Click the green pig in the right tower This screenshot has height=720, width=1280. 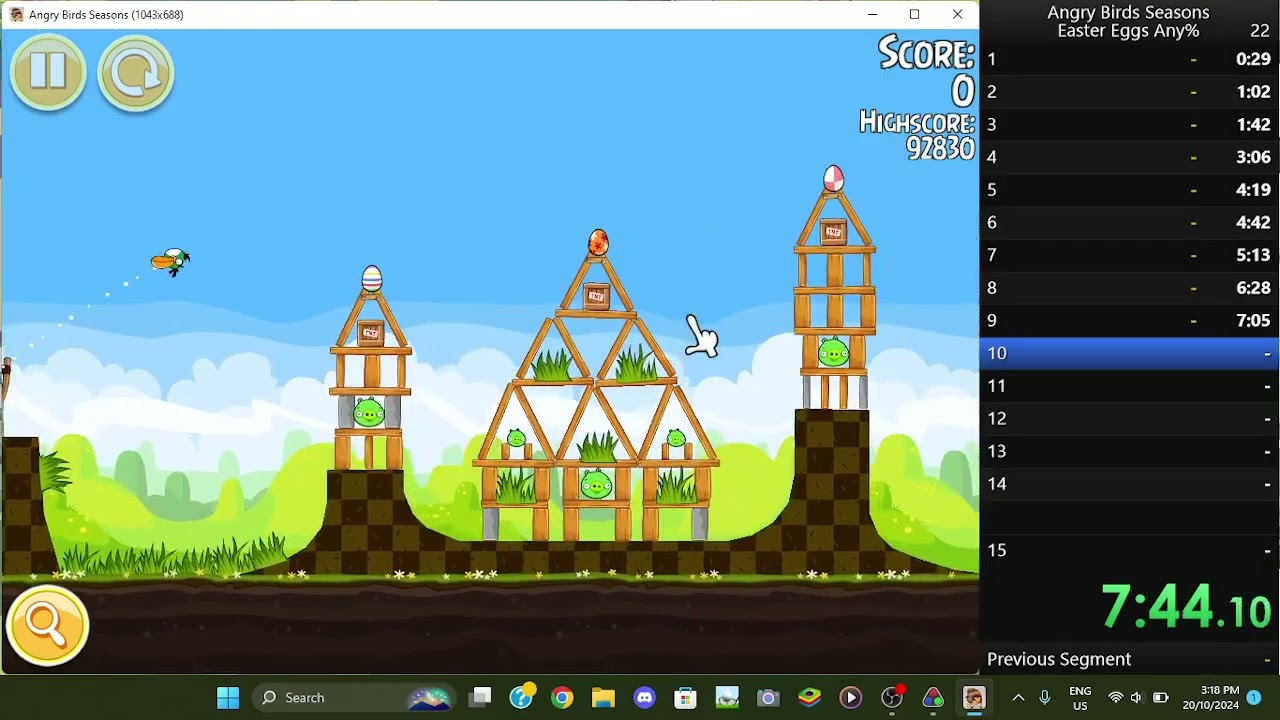833,353
